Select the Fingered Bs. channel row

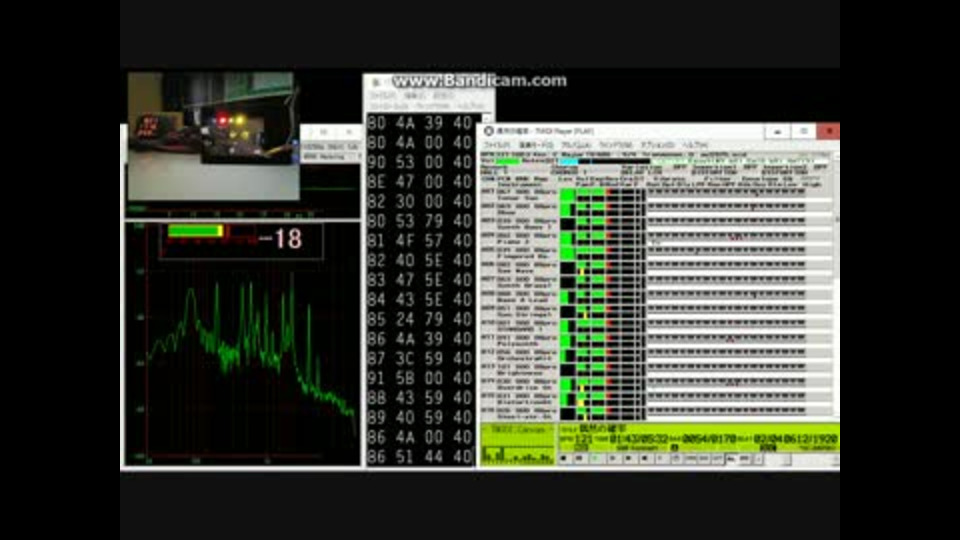pyautogui.click(x=656, y=253)
